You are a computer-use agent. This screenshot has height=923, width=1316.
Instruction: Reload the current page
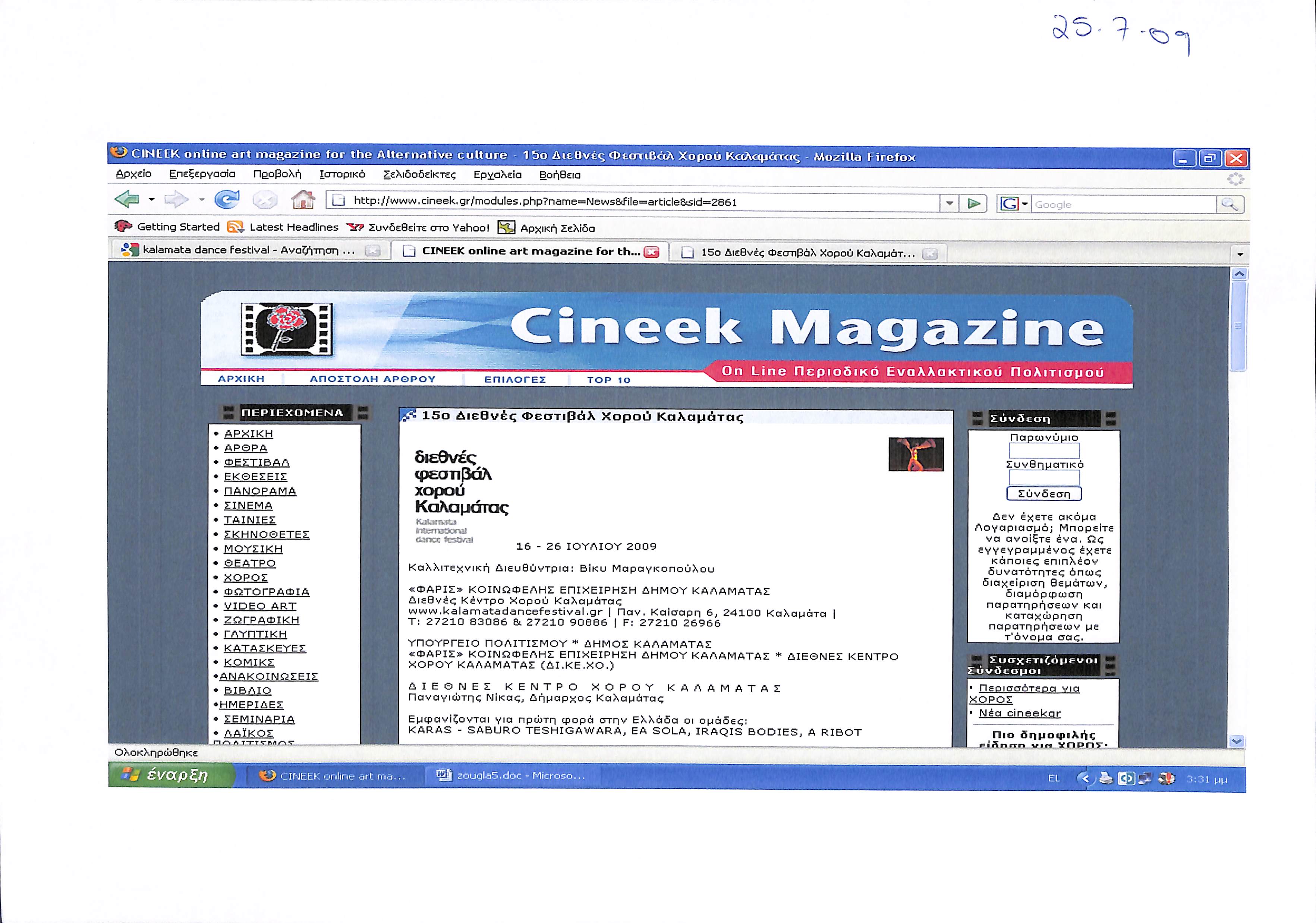click(x=227, y=199)
